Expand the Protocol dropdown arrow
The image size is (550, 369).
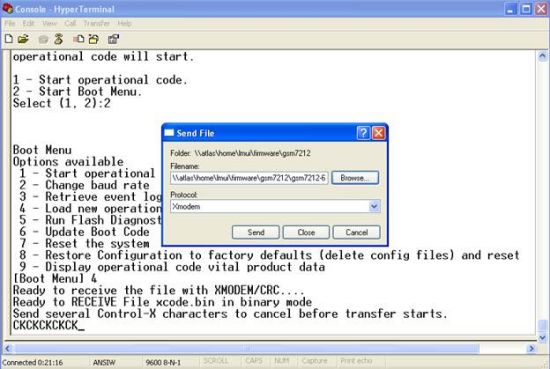coord(374,206)
